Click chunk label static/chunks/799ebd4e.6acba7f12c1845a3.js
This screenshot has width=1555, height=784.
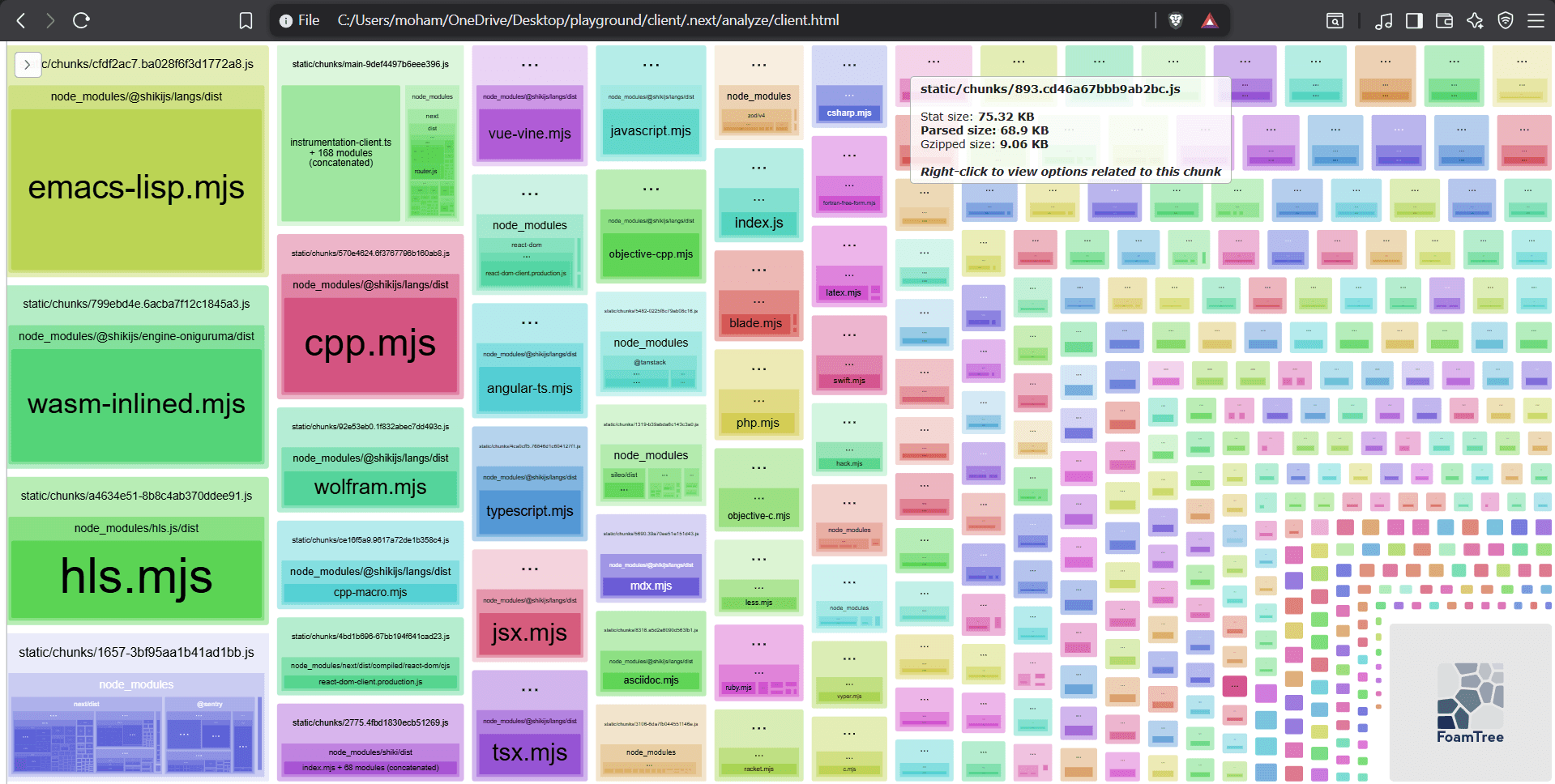[x=136, y=304]
